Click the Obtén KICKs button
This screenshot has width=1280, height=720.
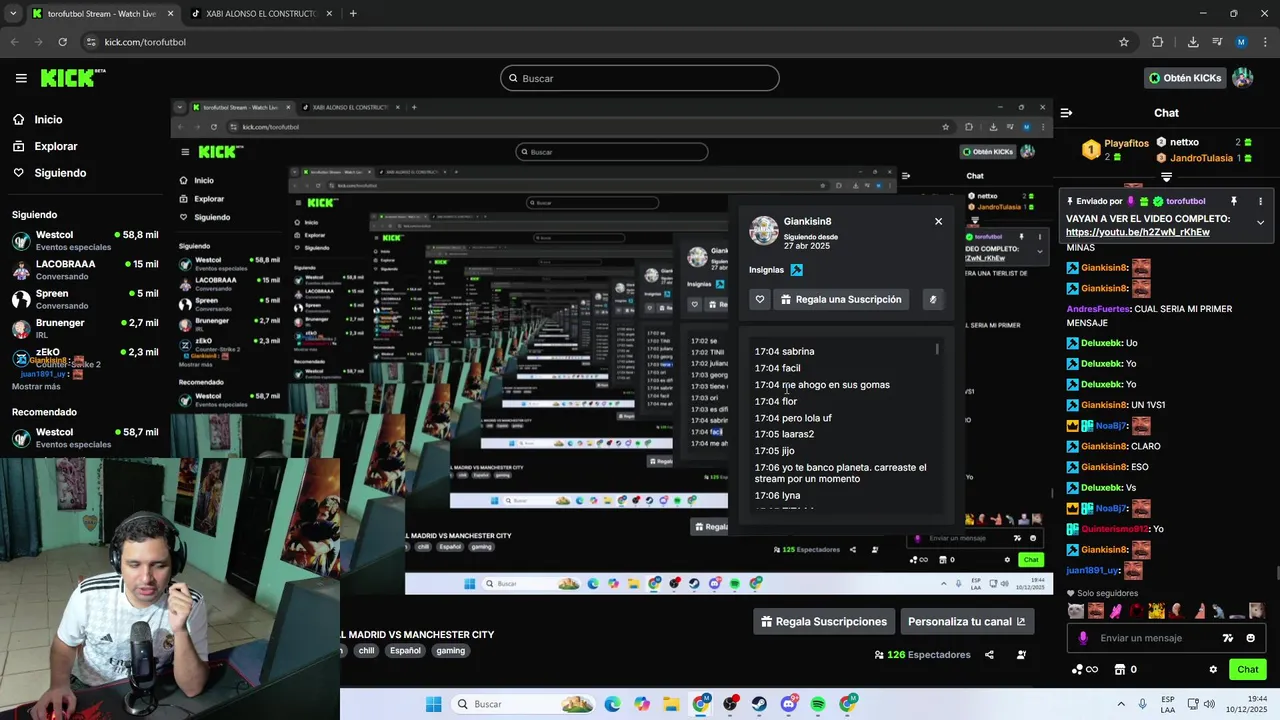pyautogui.click(x=1185, y=78)
